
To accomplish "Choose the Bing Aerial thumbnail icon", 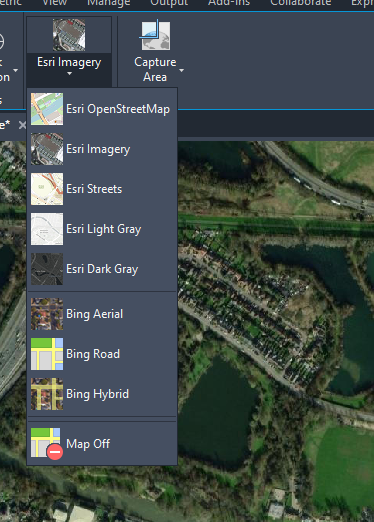I will (x=47, y=314).
